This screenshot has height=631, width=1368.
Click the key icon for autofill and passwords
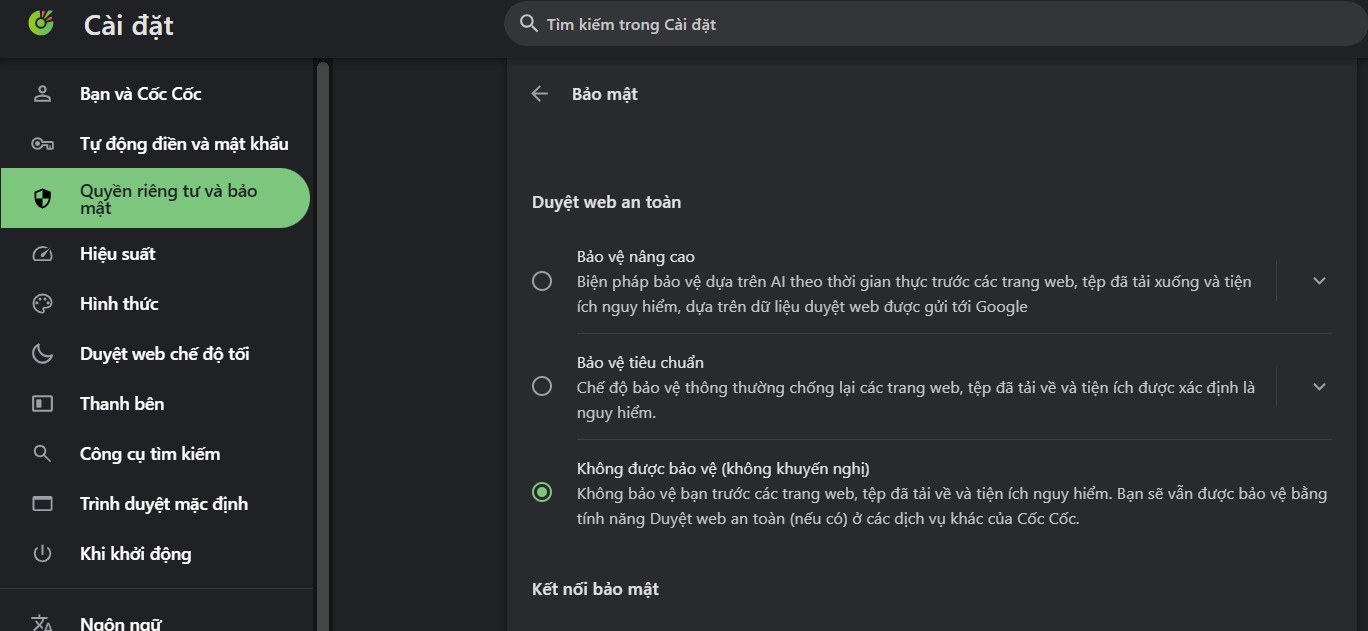click(x=42, y=144)
